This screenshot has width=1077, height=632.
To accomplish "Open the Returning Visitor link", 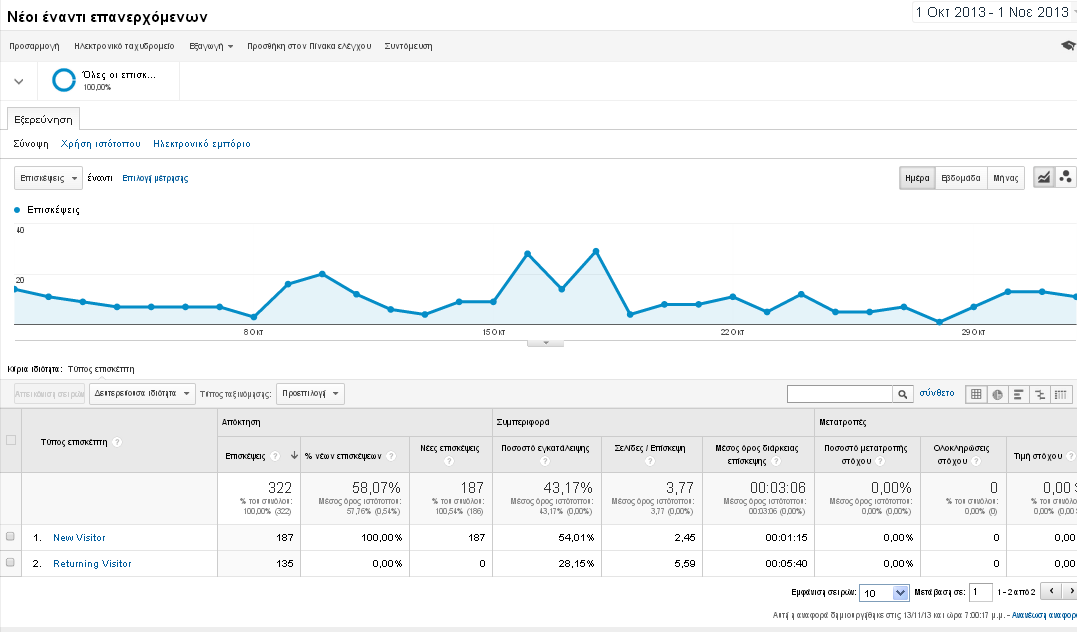I will [x=92, y=563].
